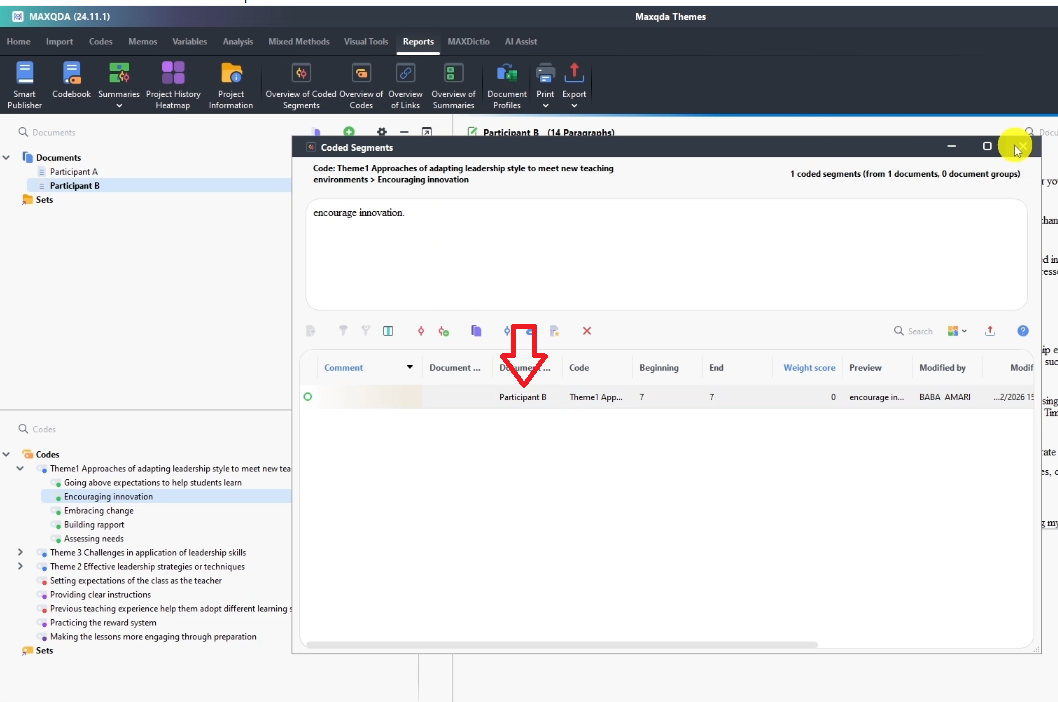Click the Codebook ribbon icon
This screenshot has height=702, width=1058.
pyautogui.click(x=71, y=85)
